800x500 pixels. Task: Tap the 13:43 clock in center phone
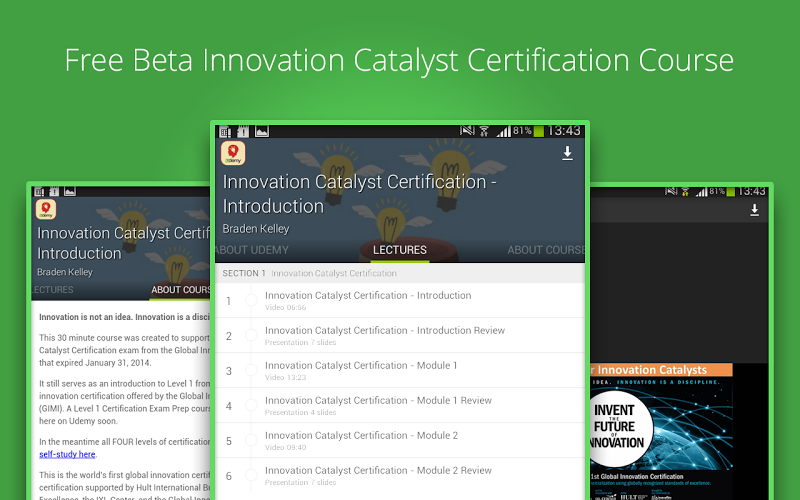point(564,131)
